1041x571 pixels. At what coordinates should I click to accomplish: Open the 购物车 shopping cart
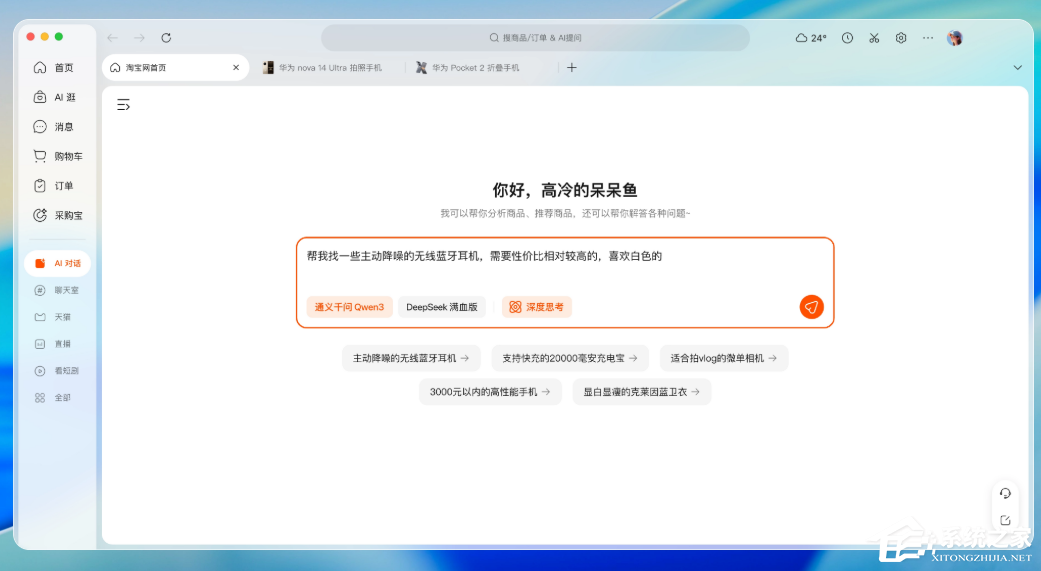(58, 156)
